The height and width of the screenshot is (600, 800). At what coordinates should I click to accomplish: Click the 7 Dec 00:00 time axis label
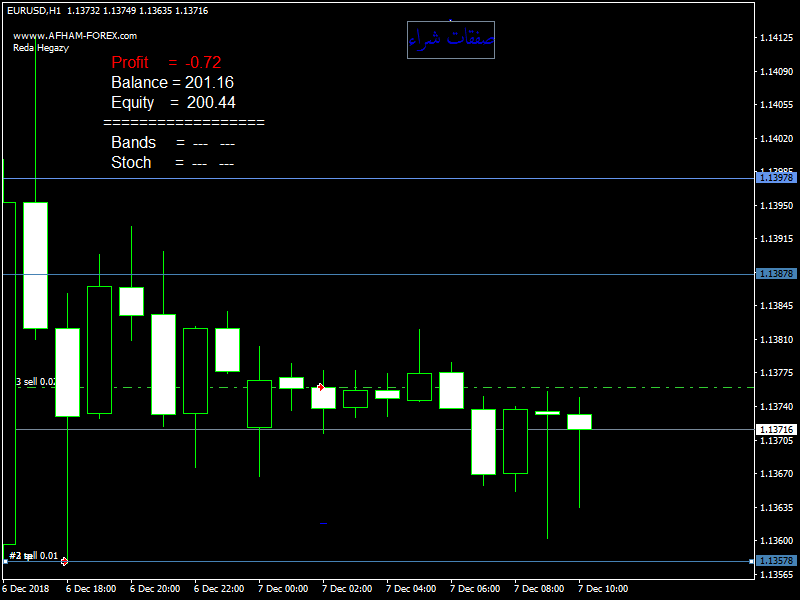click(x=283, y=589)
